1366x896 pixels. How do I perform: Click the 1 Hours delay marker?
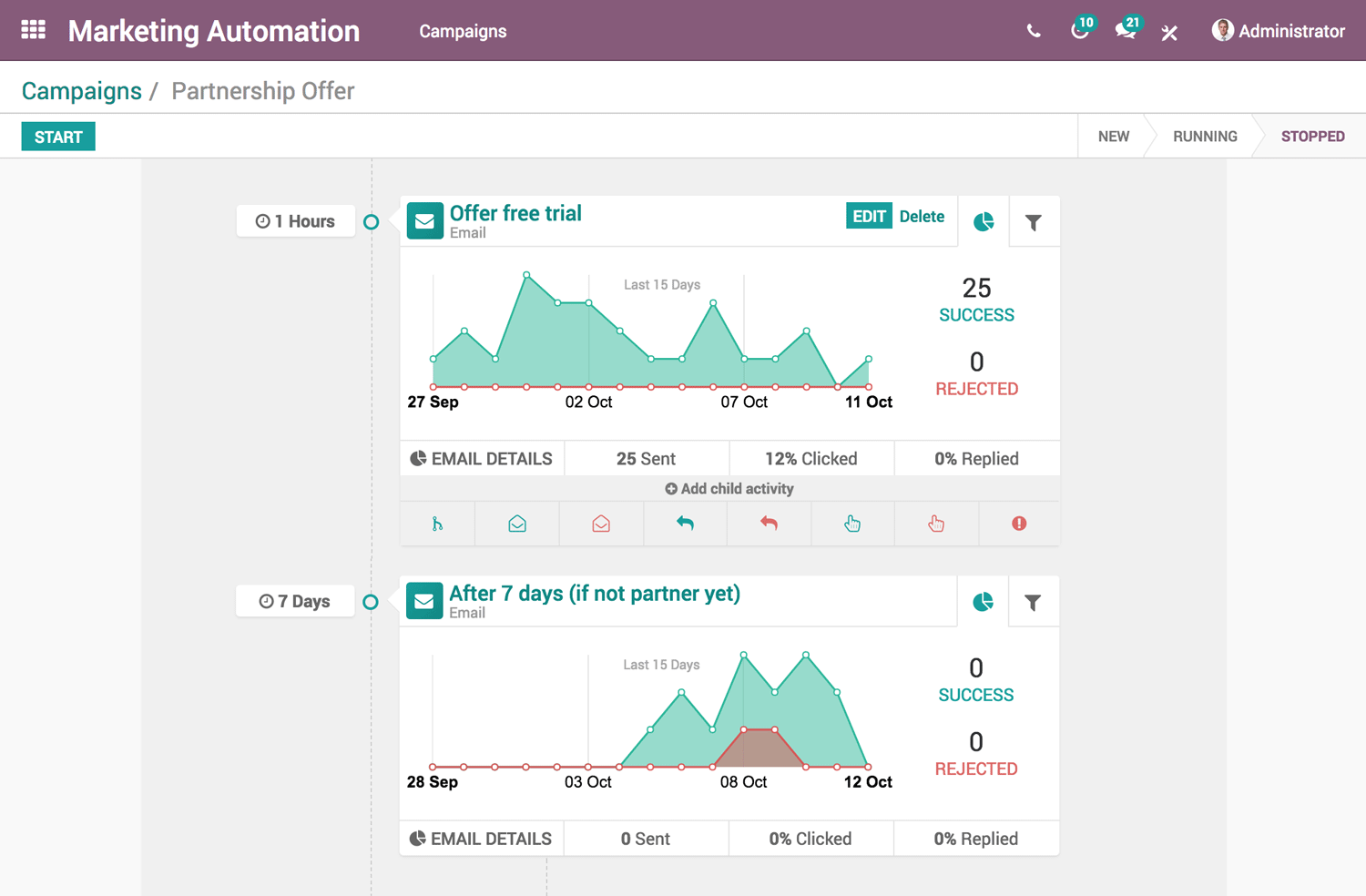pos(295,220)
